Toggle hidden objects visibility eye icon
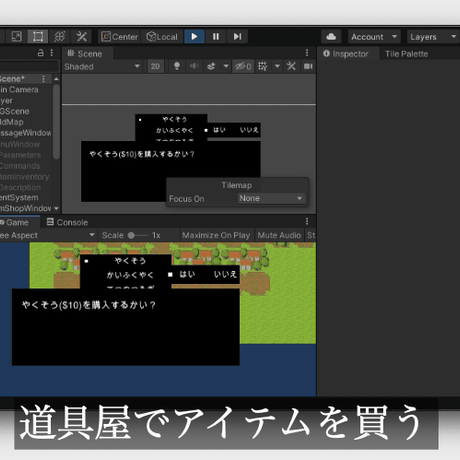 pos(243,66)
